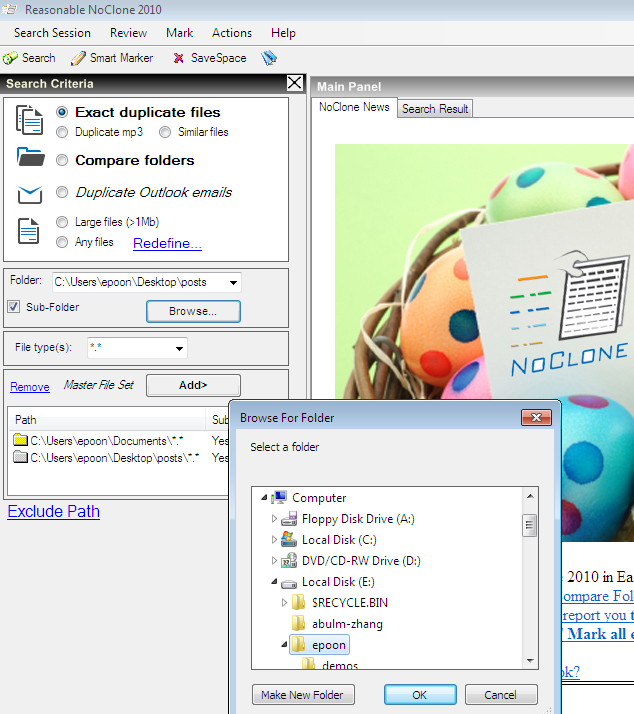Select Any files option

62,242
